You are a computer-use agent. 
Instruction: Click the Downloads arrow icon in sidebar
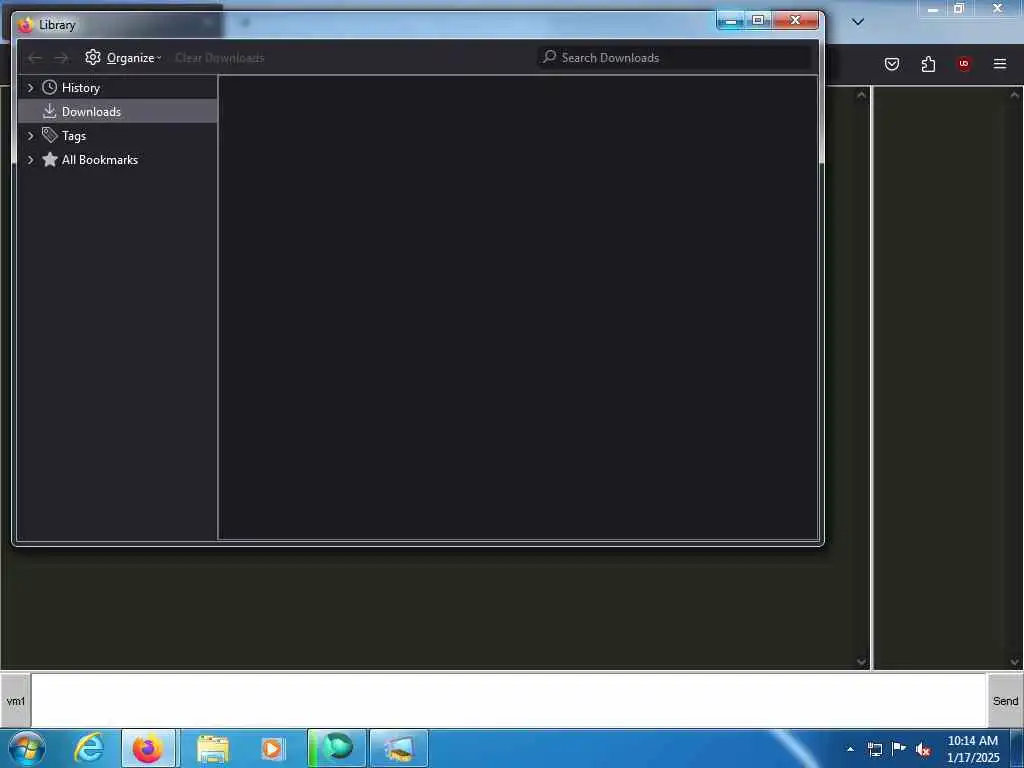tap(50, 111)
